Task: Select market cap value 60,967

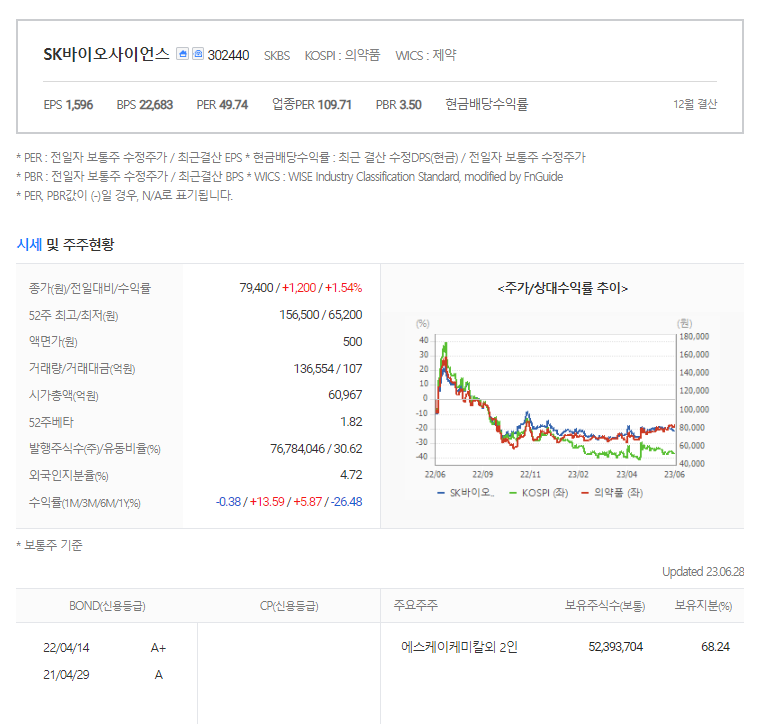Action: [x=345, y=395]
